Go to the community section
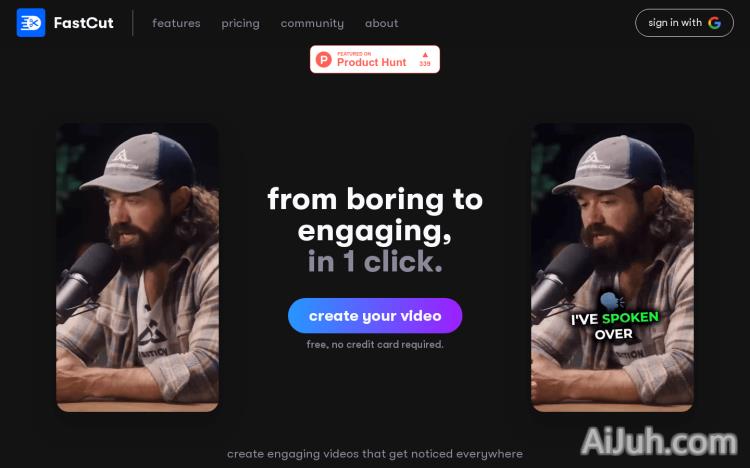Viewport: 750px width, 468px height. click(312, 23)
